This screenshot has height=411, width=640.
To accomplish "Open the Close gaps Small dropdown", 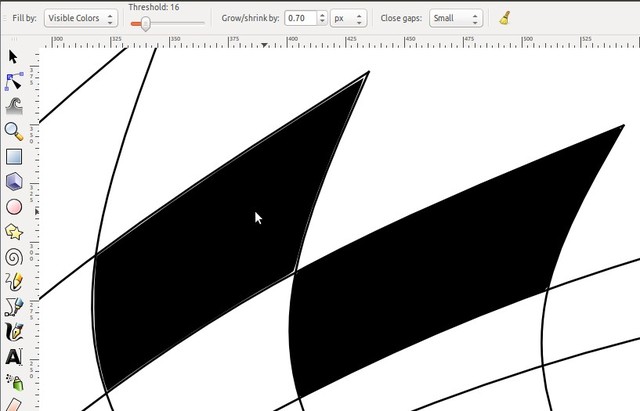I will pos(456,18).
